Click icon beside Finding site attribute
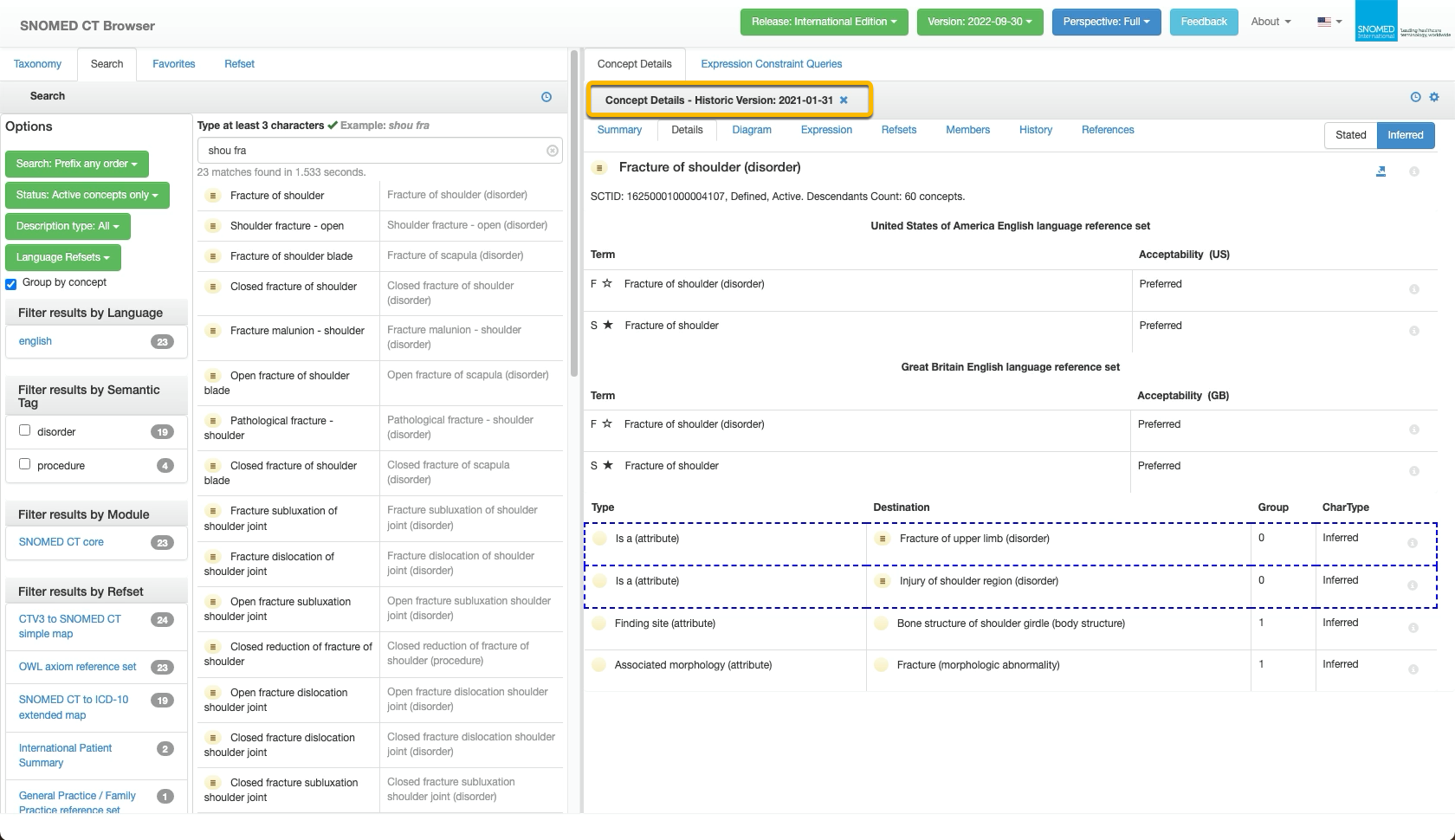The image size is (1455, 840). coord(598,624)
